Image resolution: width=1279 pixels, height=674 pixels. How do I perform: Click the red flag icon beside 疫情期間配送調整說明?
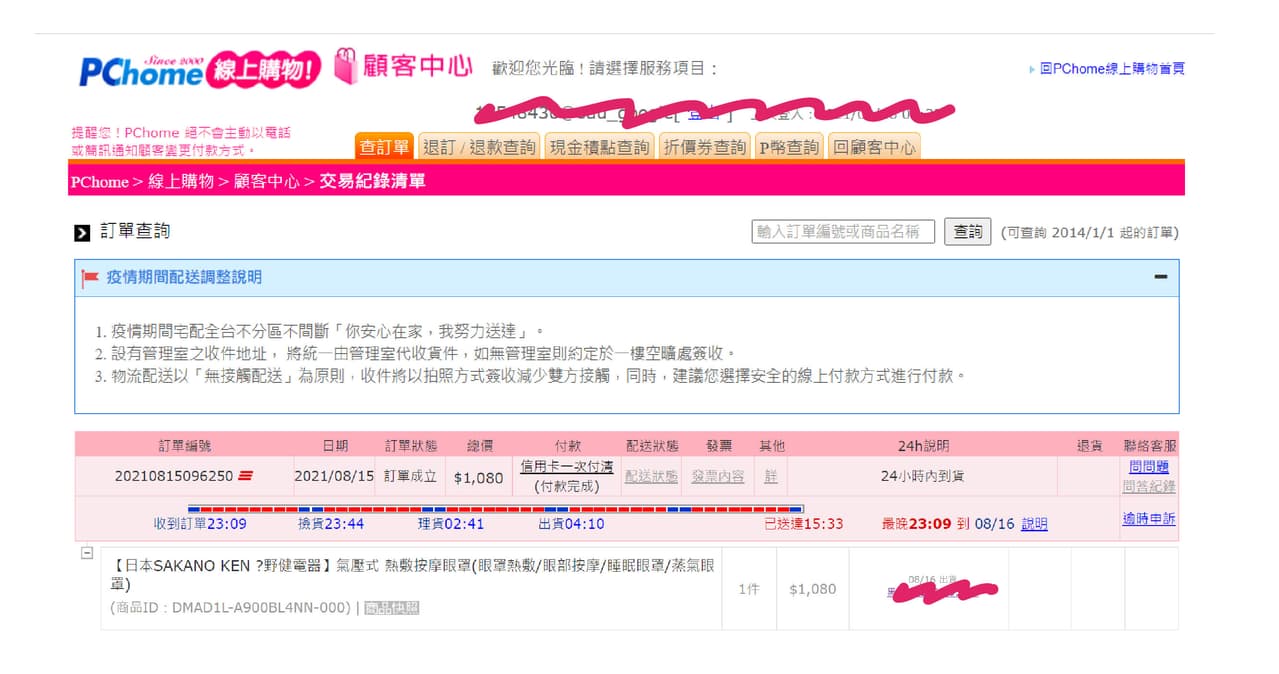click(90, 278)
